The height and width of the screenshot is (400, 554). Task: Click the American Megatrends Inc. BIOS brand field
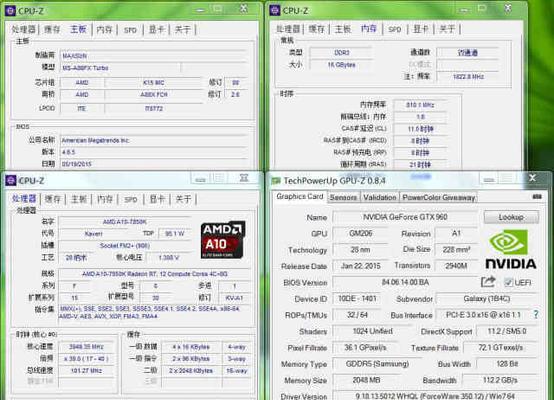pos(153,140)
